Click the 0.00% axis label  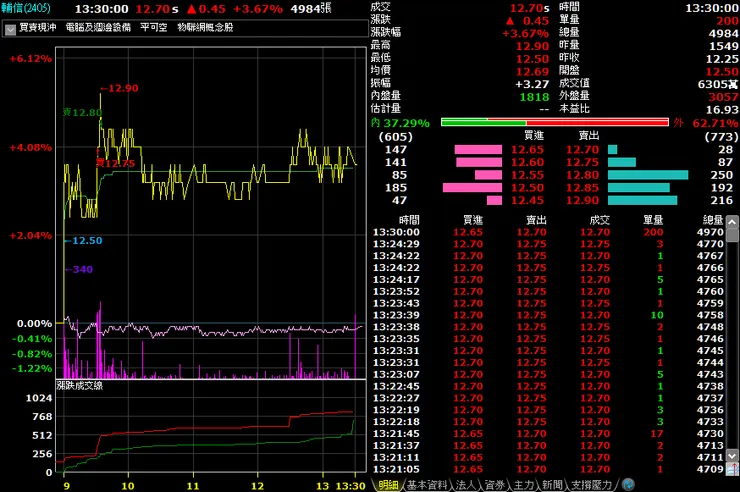pos(34,324)
